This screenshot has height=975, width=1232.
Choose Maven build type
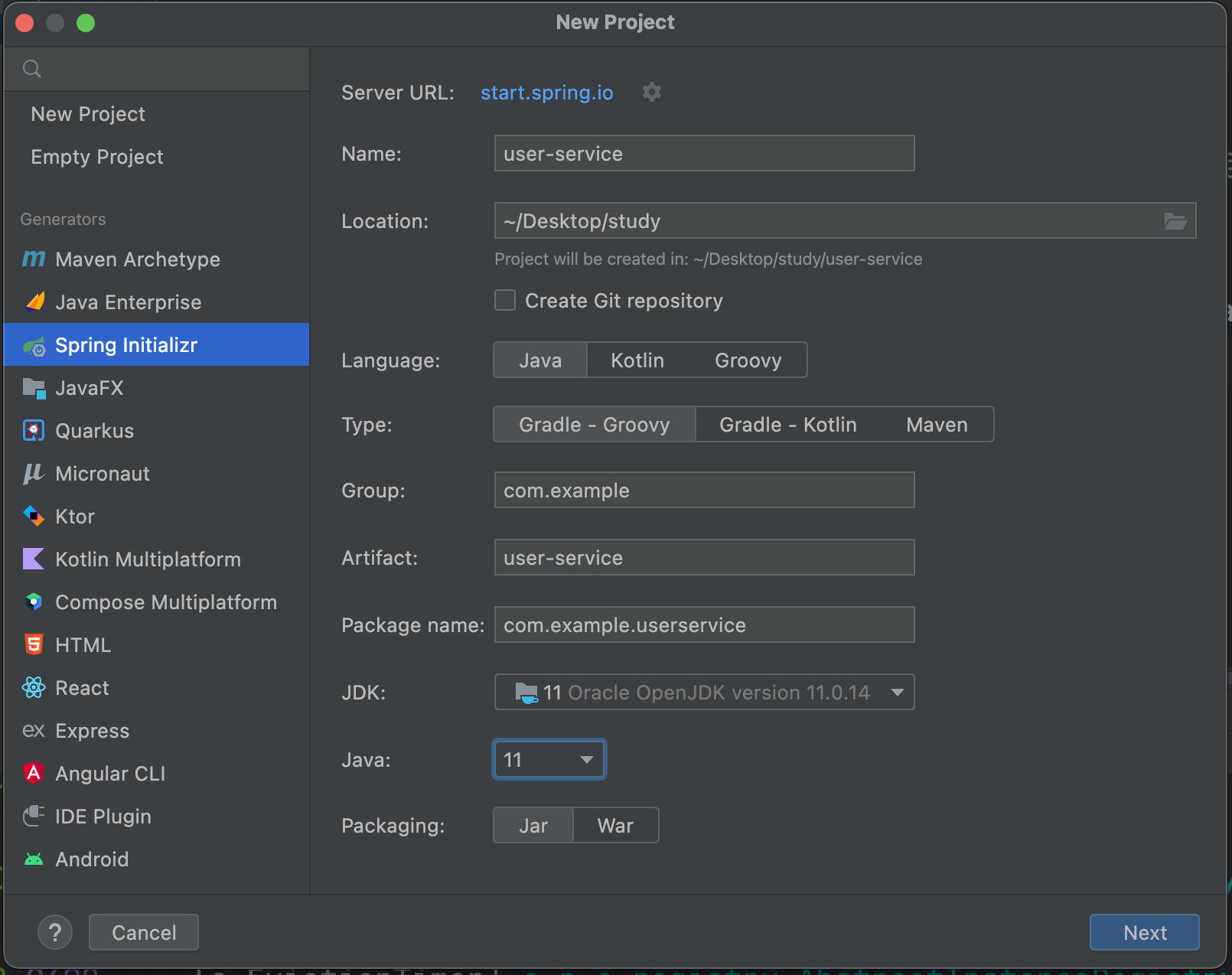(x=937, y=424)
